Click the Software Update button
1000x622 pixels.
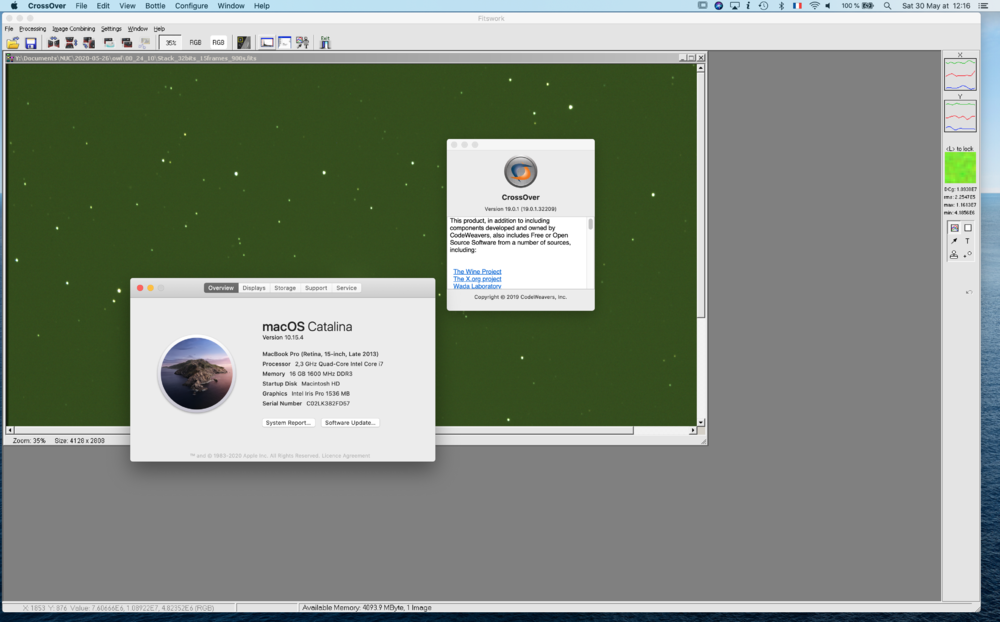(x=350, y=422)
